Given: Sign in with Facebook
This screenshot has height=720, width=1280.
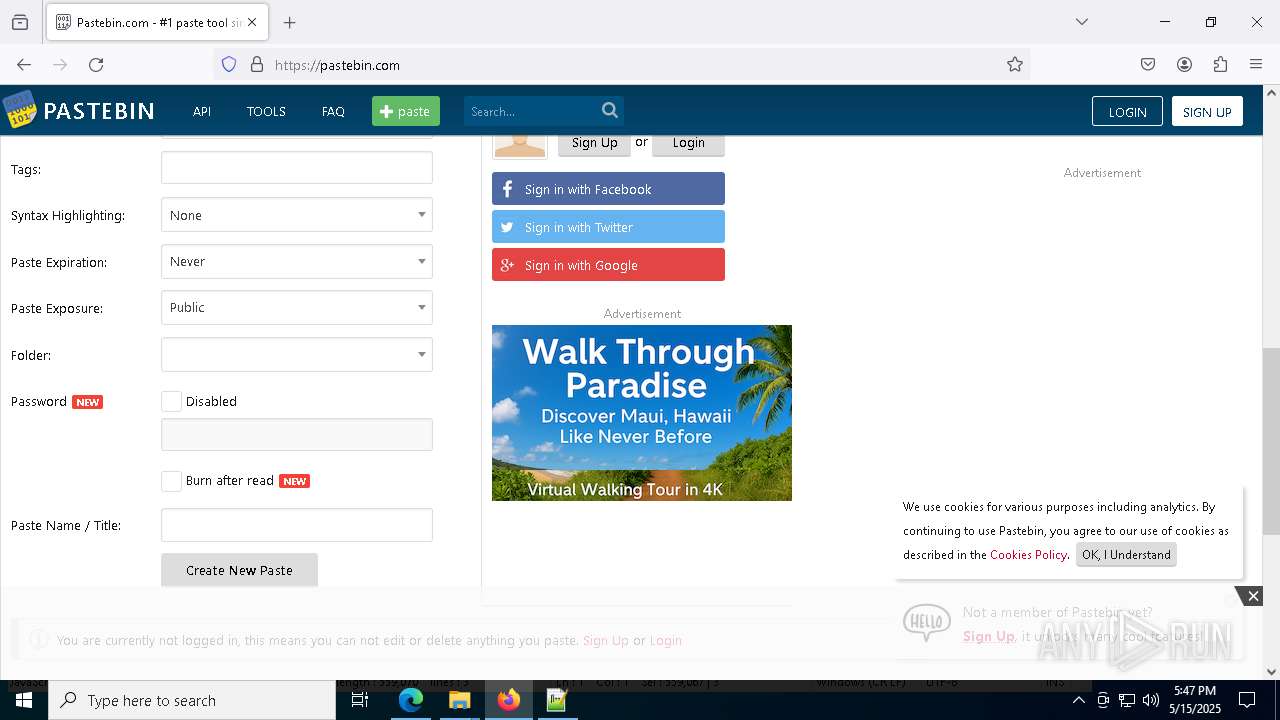Looking at the screenshot, I should (608, 189).
